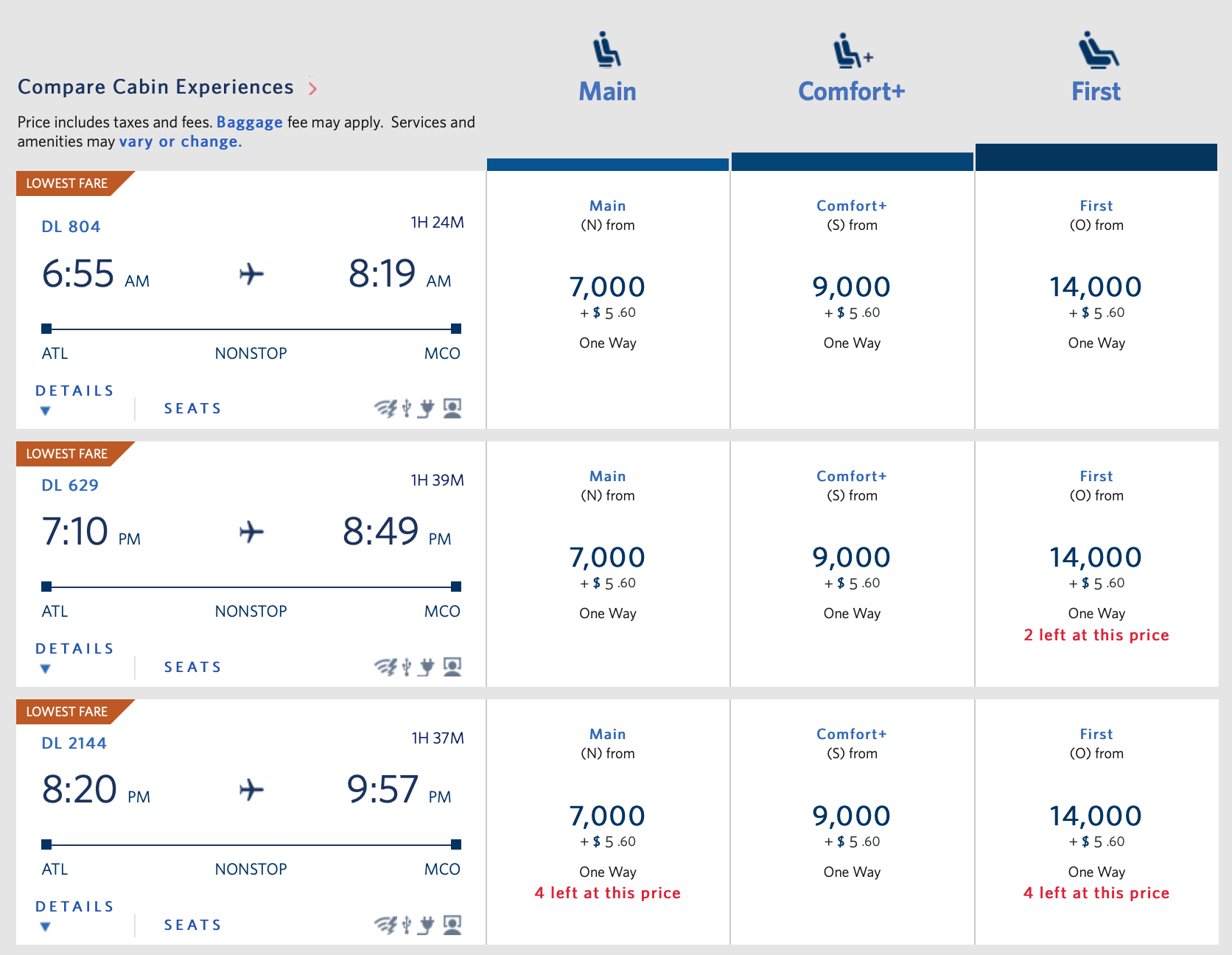Click the First class seat icon header

click(x=1096, y=49)
